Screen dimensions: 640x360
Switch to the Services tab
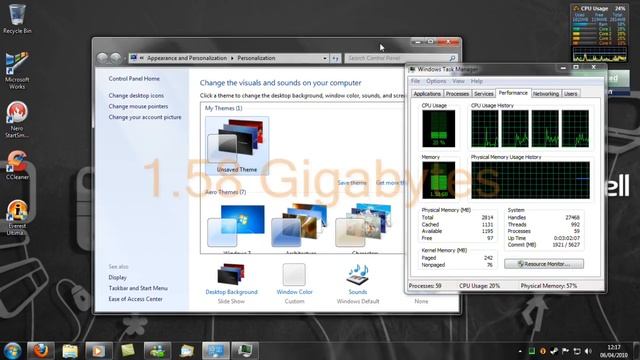(x=484, y=94)
